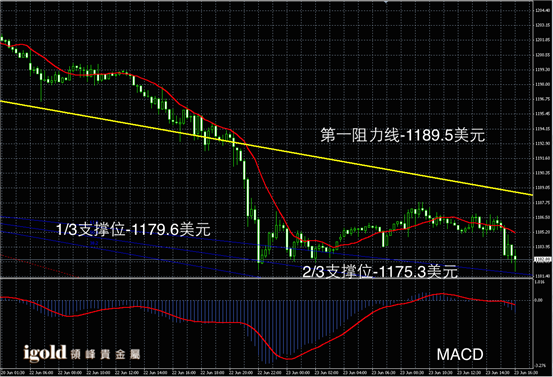Click the 1189.05 price axis label
Screen dimensions: 553x377
[x=542, y=188]
